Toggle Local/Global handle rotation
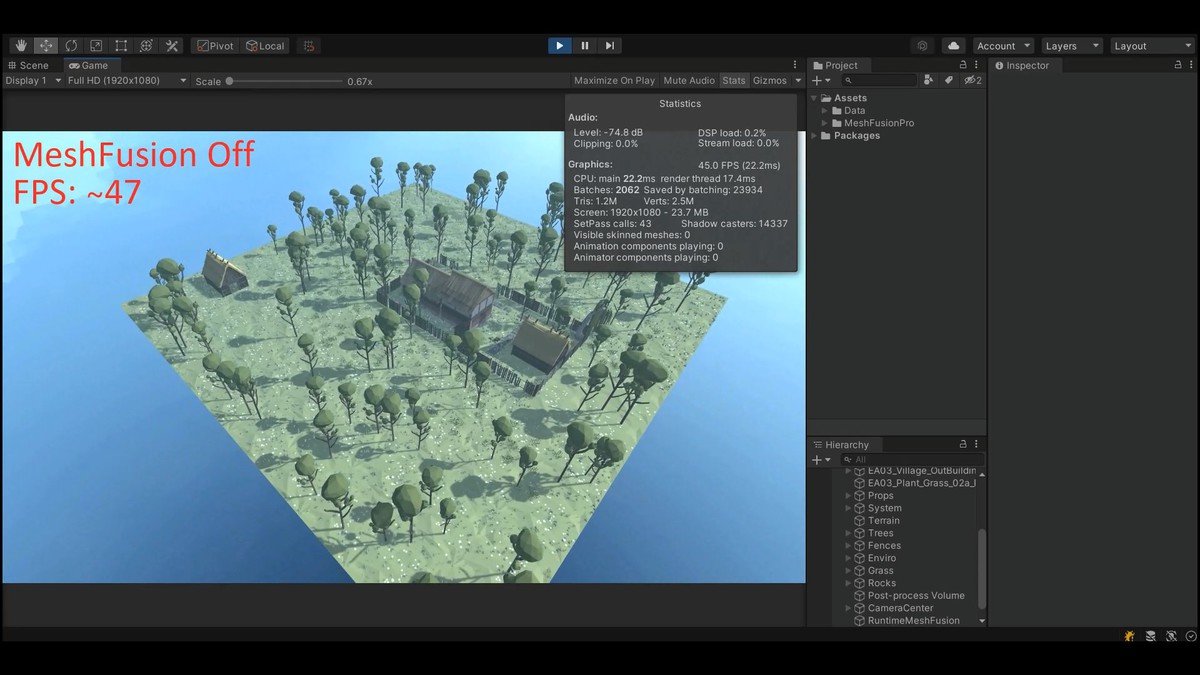Image resolution: width=1200 pixels, height=675 pixels. (x=265, y=46)
